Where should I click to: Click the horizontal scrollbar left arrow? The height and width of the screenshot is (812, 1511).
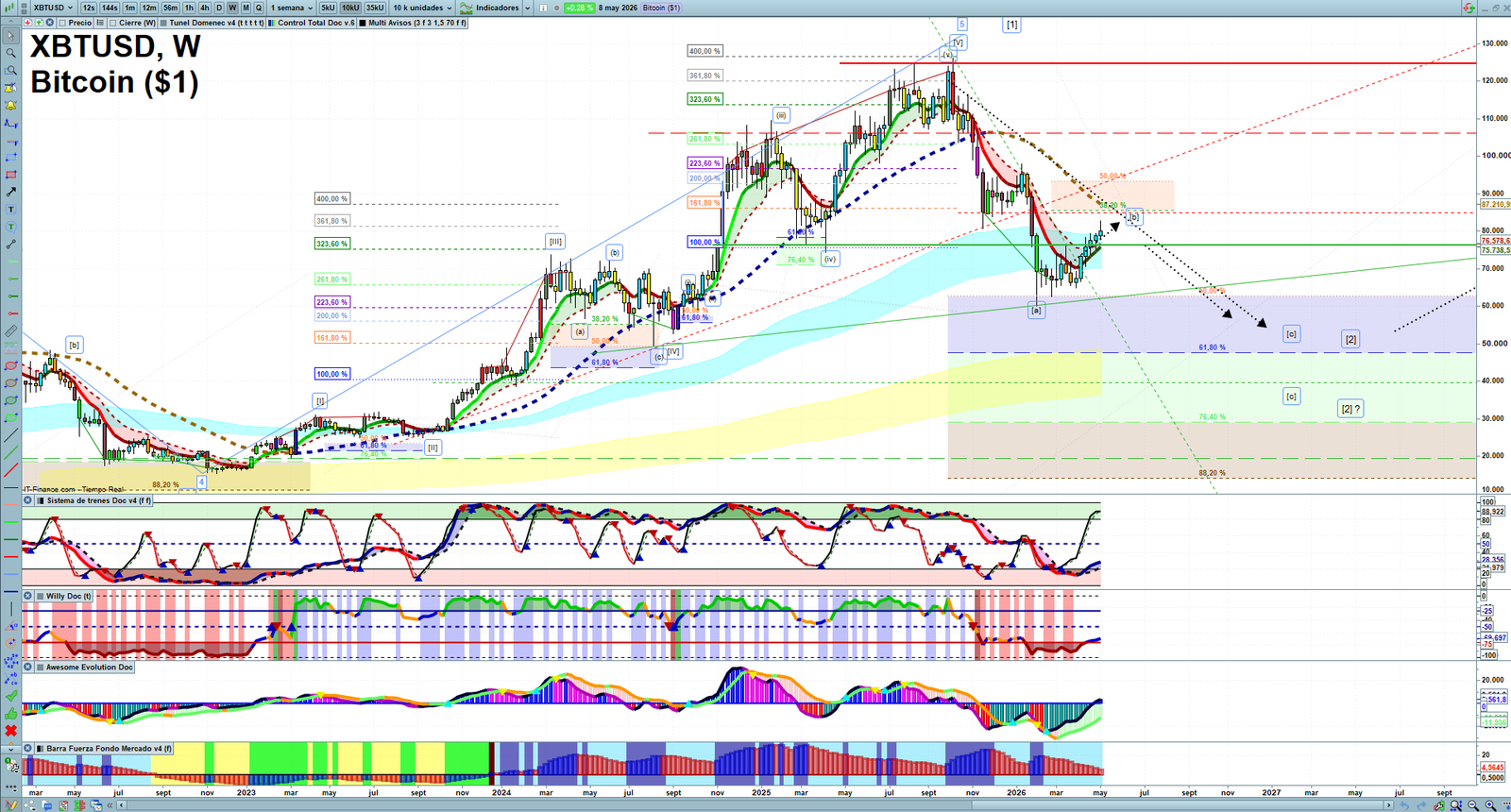(x=121, y=805)
